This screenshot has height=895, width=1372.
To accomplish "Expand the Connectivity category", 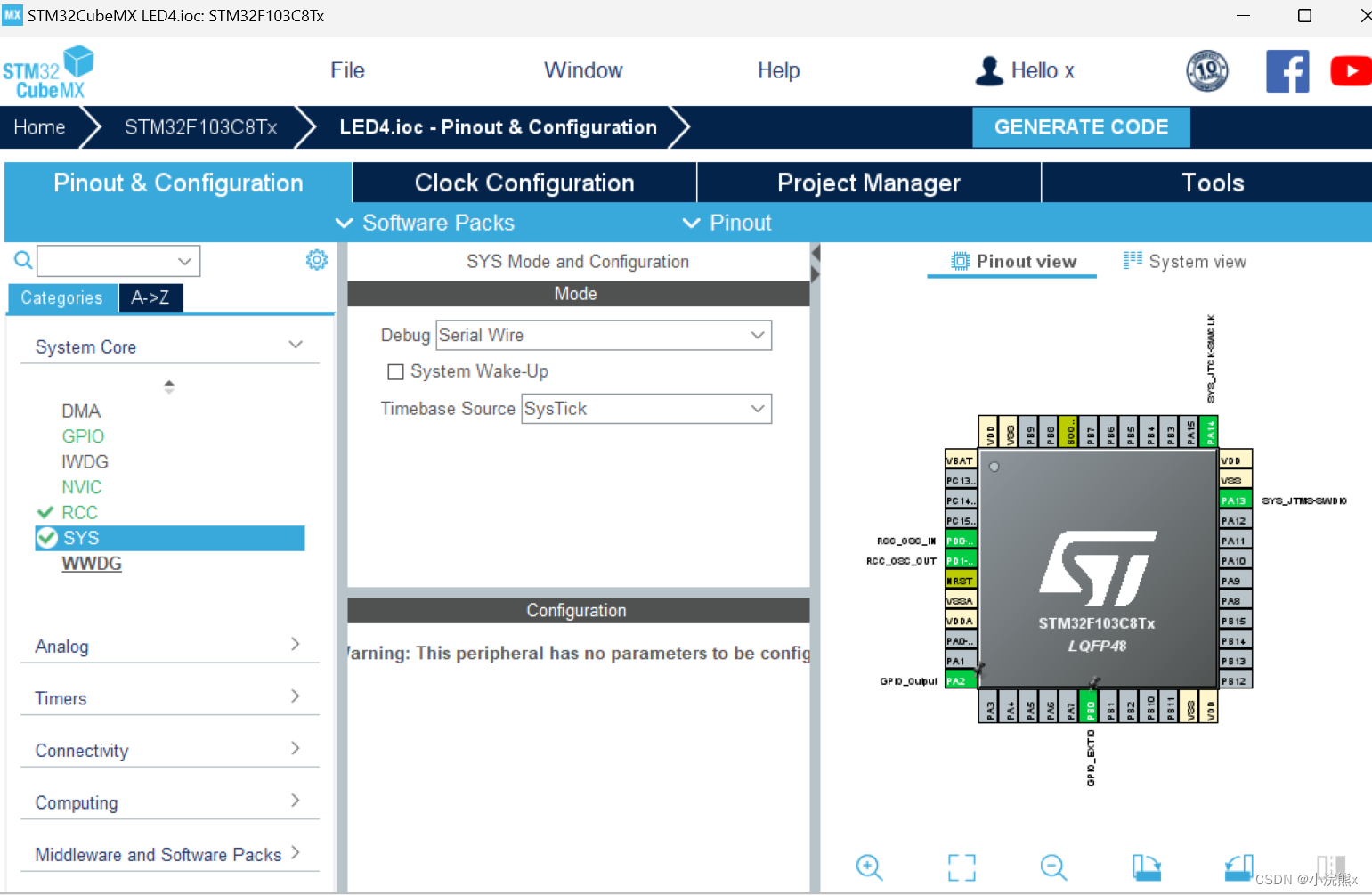I will click(x=295, y=749).
